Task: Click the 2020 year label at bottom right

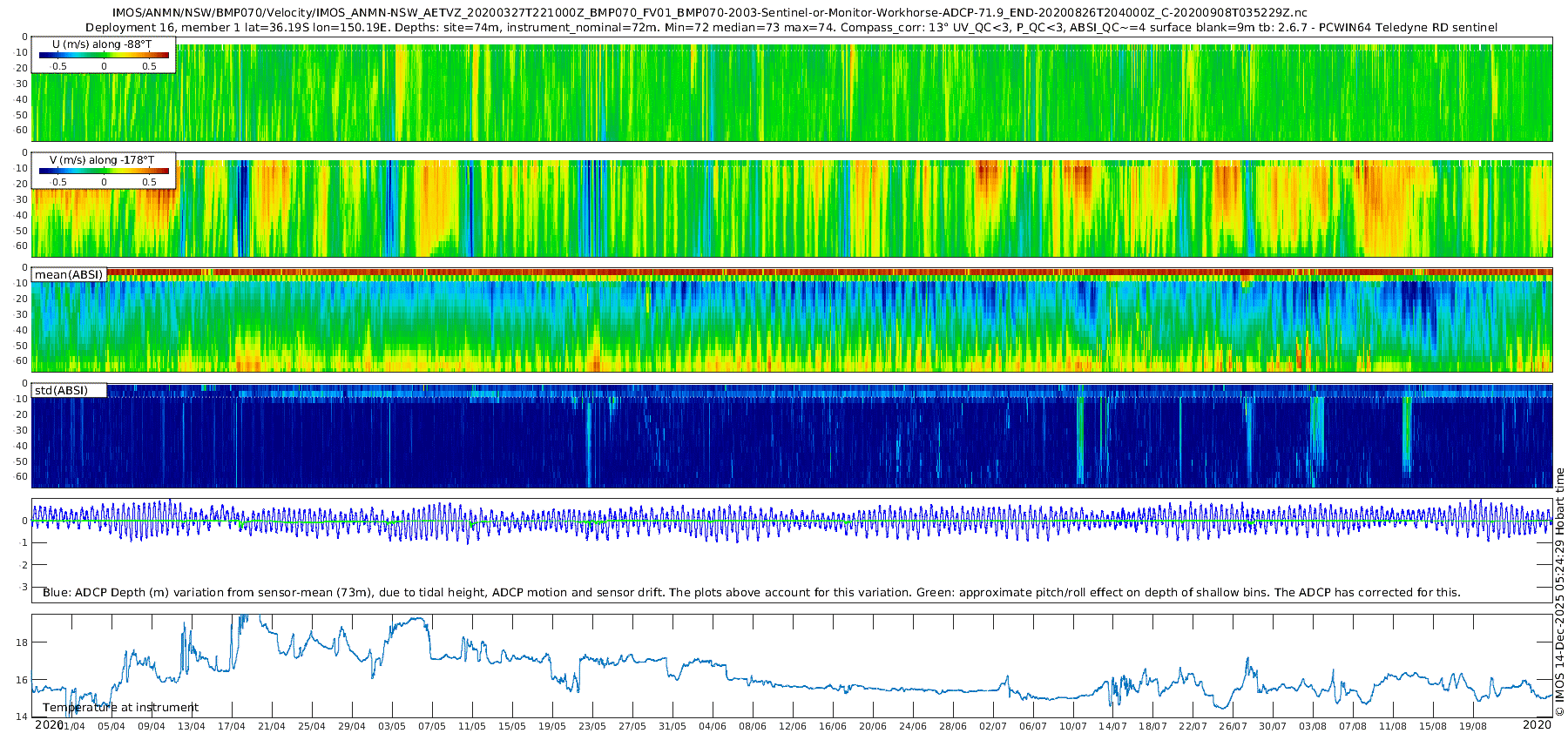Action: pos(1537,724)
